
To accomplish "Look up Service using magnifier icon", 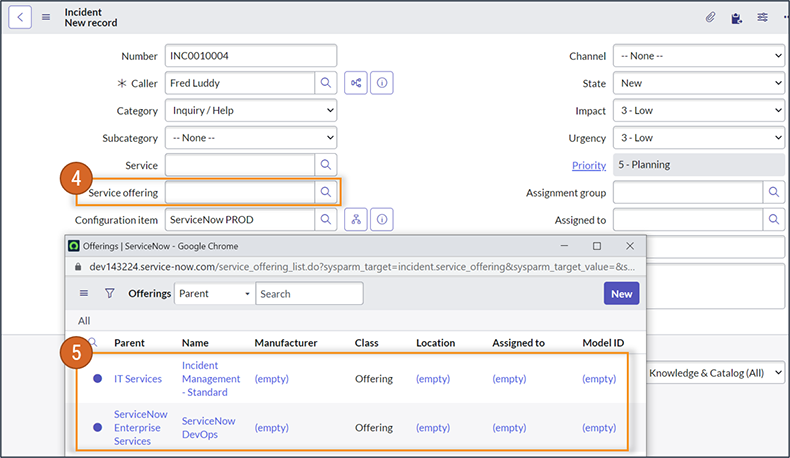I will (326, 165).
